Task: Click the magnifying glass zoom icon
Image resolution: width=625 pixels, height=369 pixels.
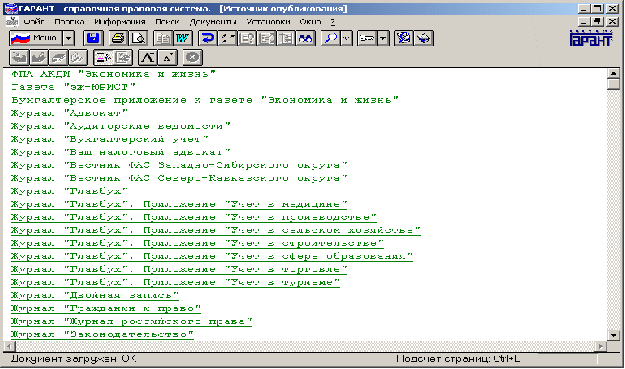Action: pyautogui.click(x=331, y=38)
